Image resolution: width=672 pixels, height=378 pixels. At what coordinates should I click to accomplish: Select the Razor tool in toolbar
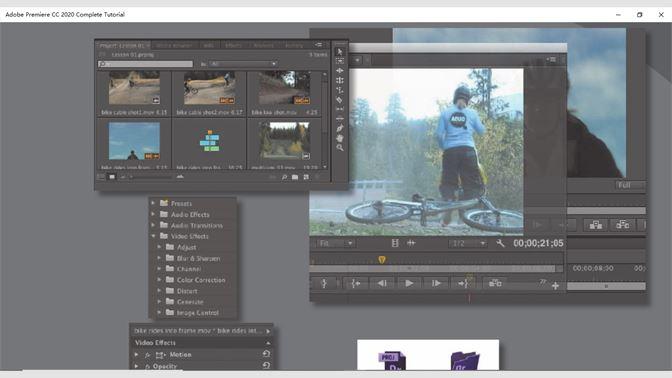coord(339,99)
